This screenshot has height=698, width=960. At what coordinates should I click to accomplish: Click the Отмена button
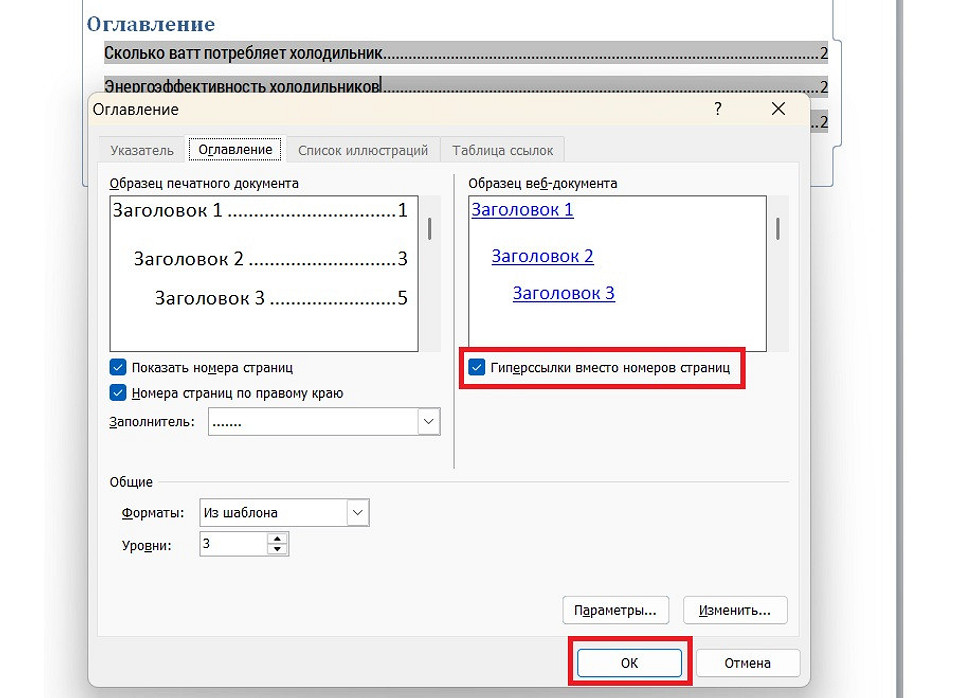[x=748, y=662]
